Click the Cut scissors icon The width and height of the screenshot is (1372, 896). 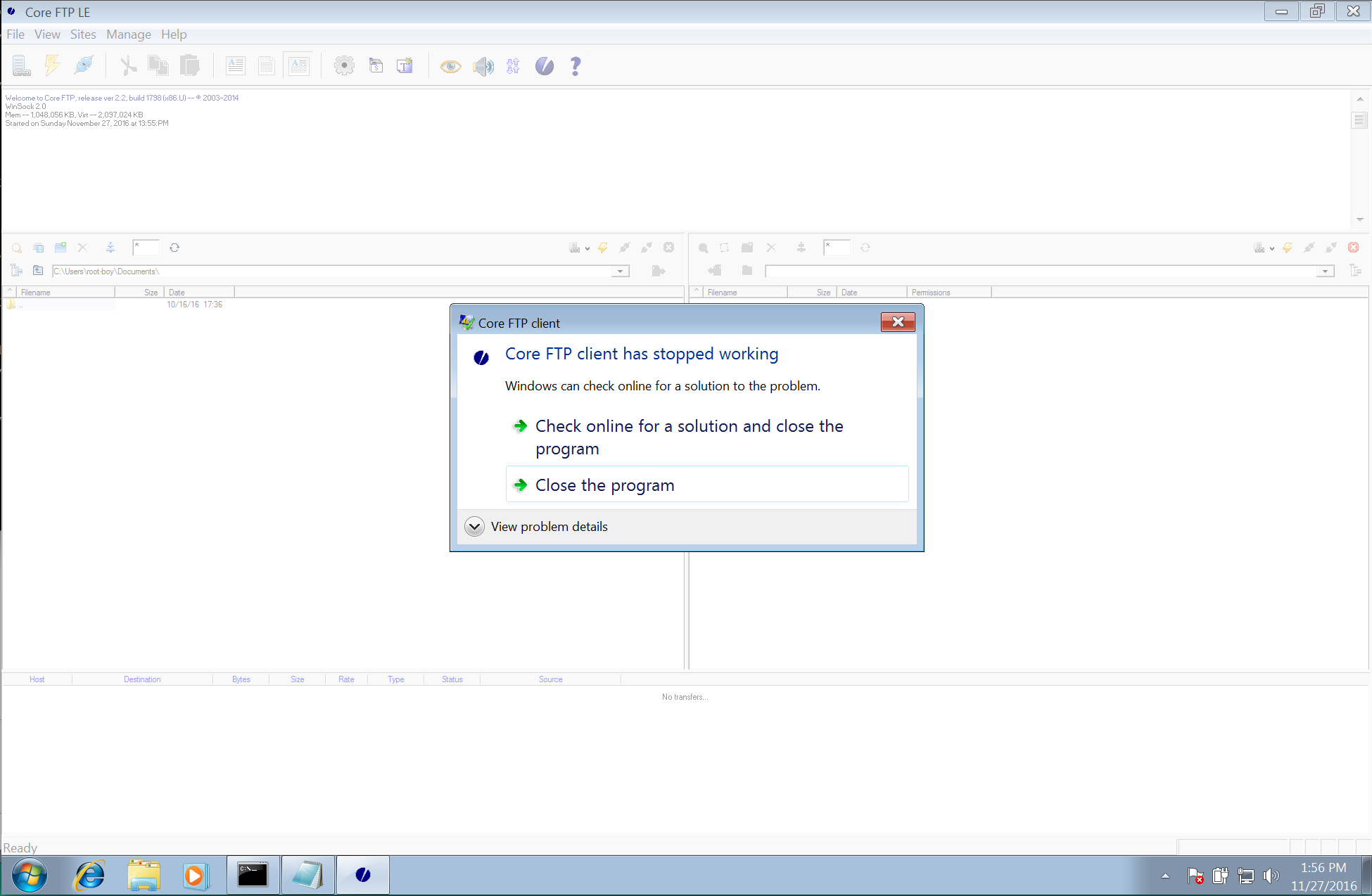click(128, 66)
